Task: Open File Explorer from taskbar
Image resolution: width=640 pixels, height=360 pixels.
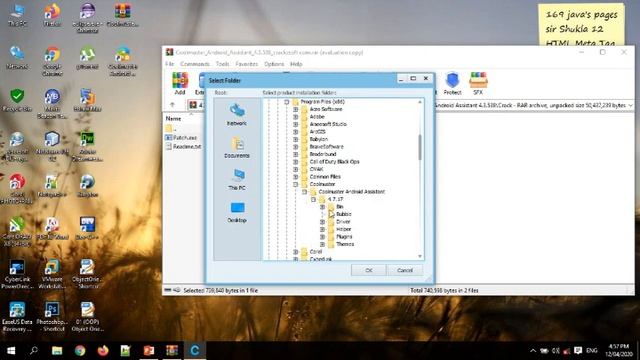Action: pos(57,351)
